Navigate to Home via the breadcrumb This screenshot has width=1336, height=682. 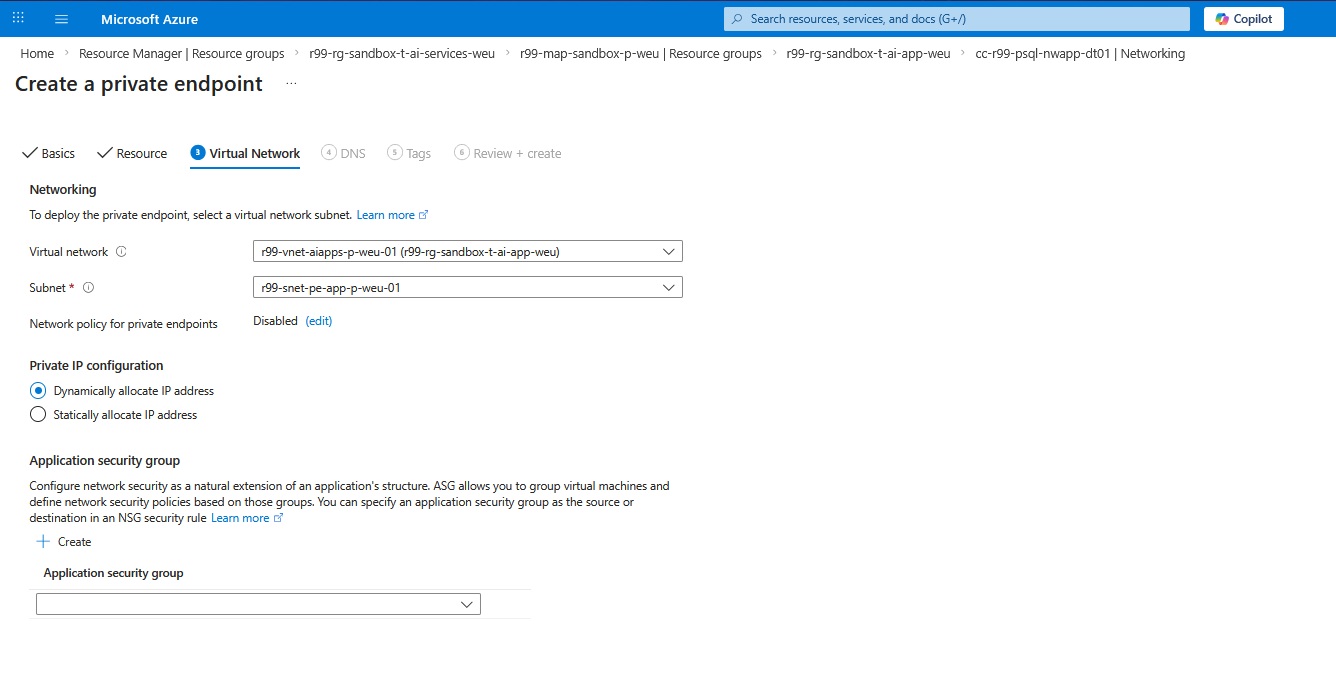(36, 53)
